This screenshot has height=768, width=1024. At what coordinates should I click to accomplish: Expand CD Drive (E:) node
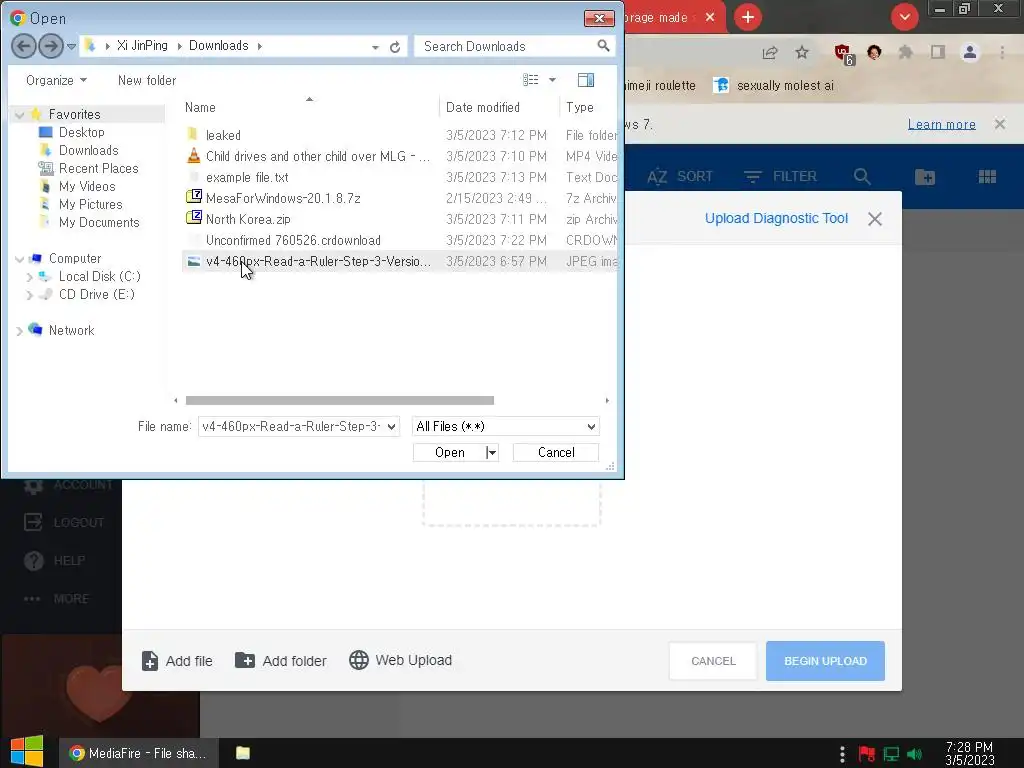click(29, 295)
